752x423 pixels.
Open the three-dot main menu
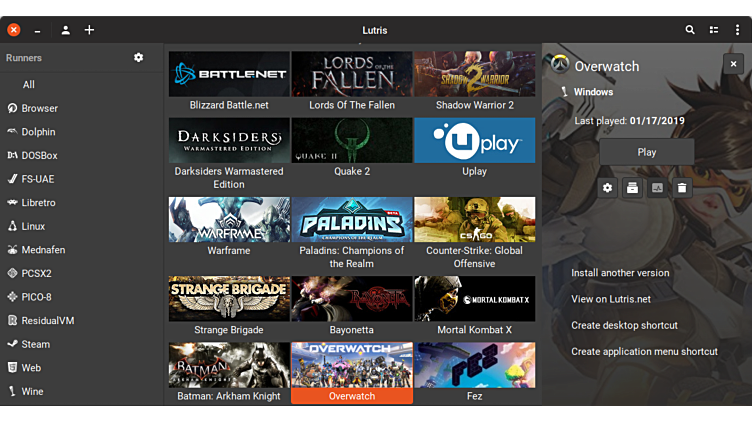(x=738, y=30)
